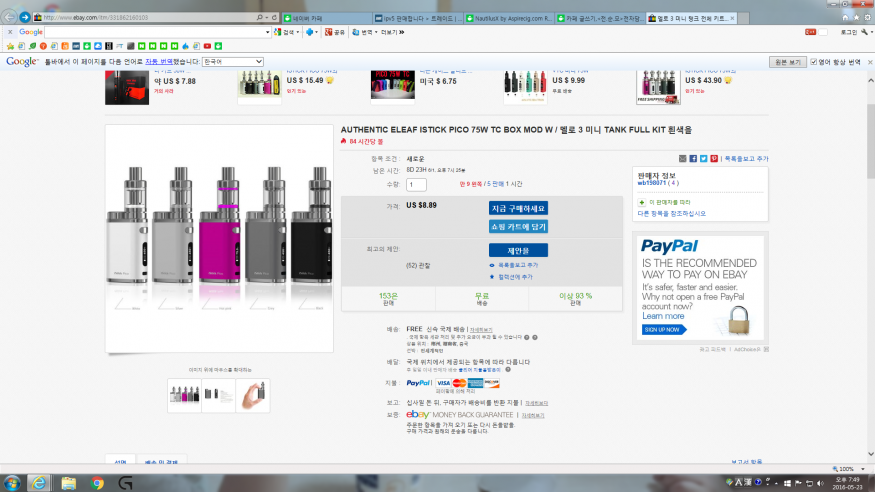The image size is (875, 492).
Task: Click the Windows Start button
Action: tap(12, 483)
